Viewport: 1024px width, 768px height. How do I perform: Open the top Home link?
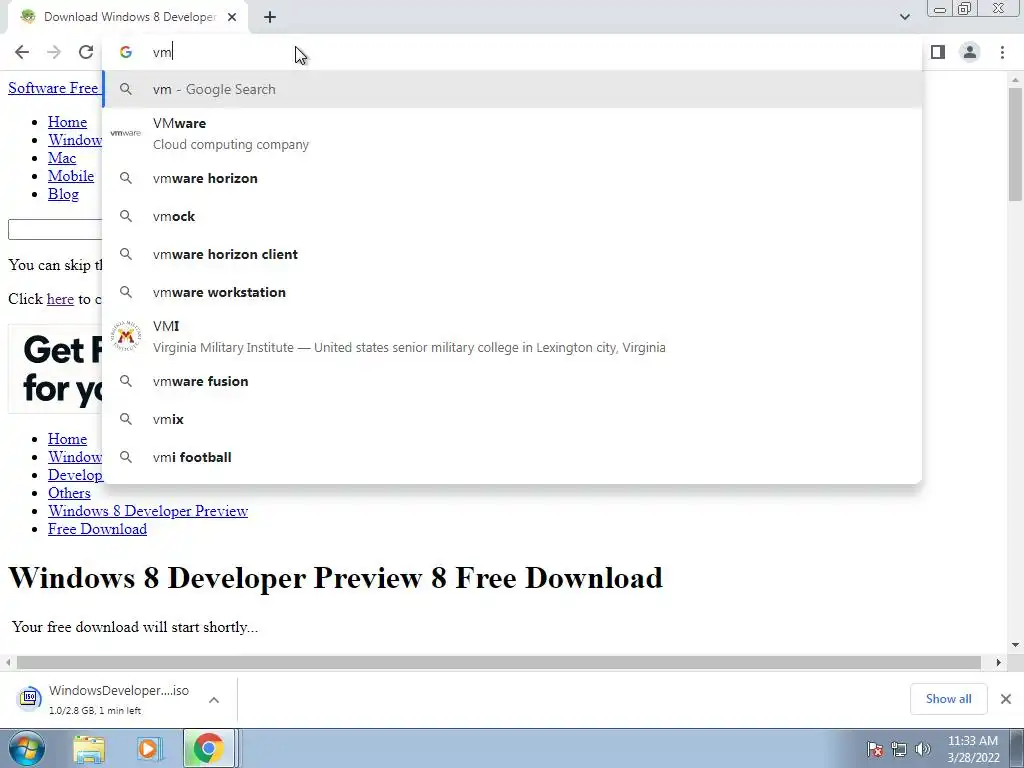[67, 122]
